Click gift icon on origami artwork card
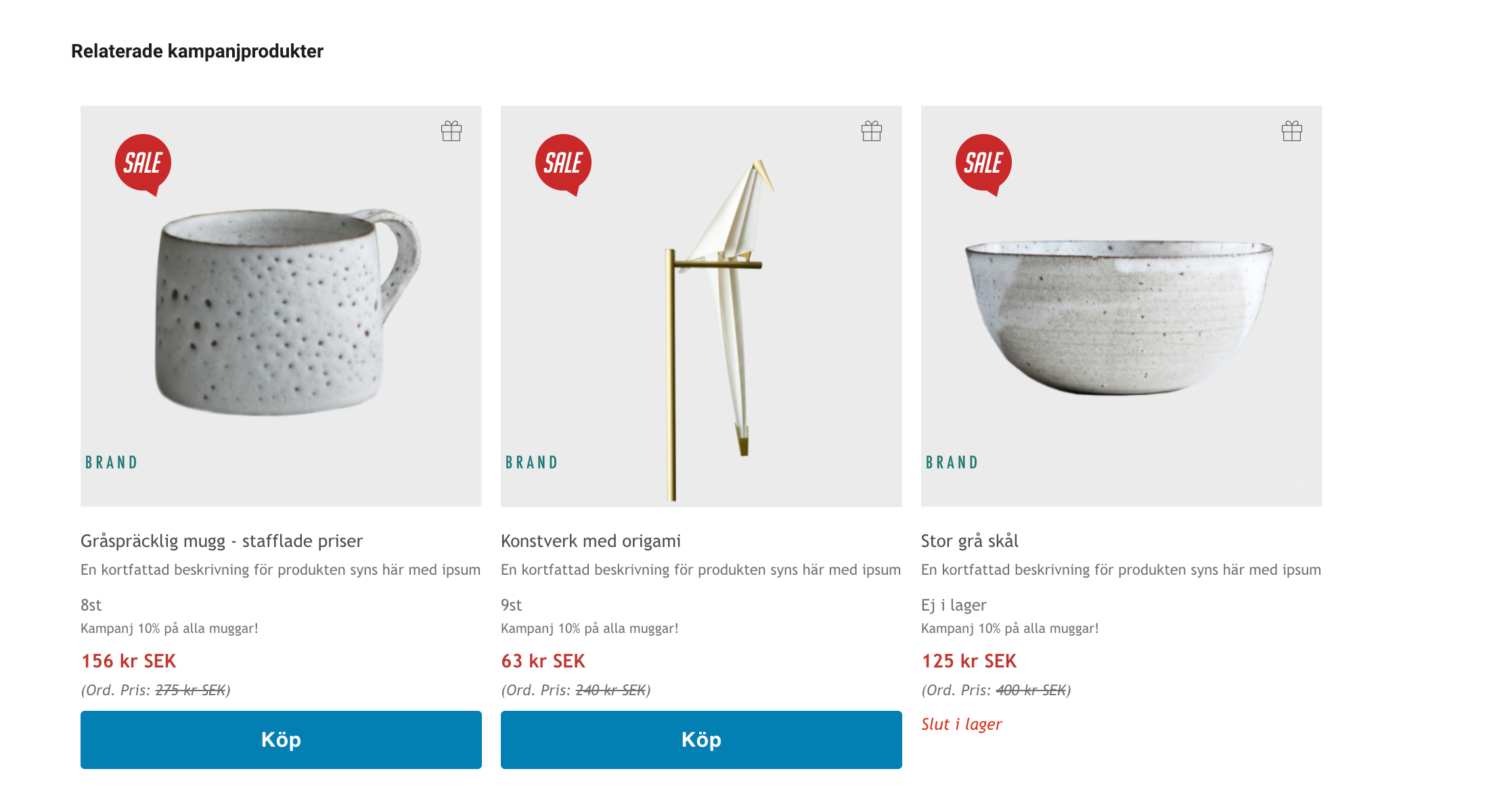1512x811 pixels. 872,131
